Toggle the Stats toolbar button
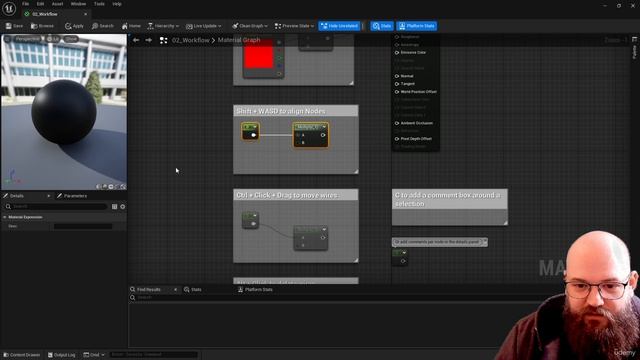 [382, 26]
